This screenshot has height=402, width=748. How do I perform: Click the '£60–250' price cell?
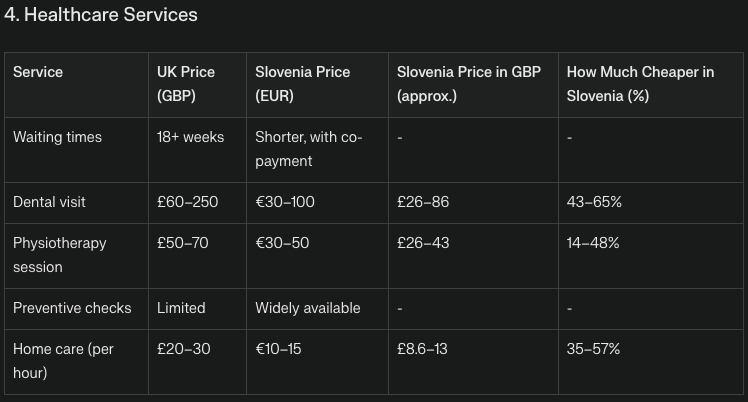tap(187, 202)
